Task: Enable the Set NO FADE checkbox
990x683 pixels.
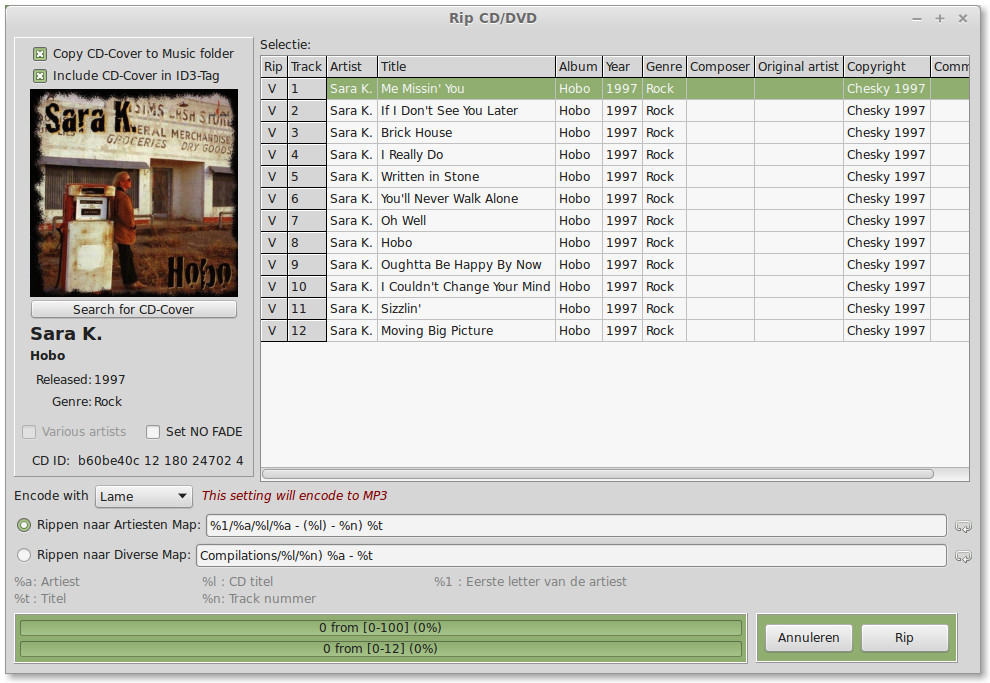Action: [153, 432]
